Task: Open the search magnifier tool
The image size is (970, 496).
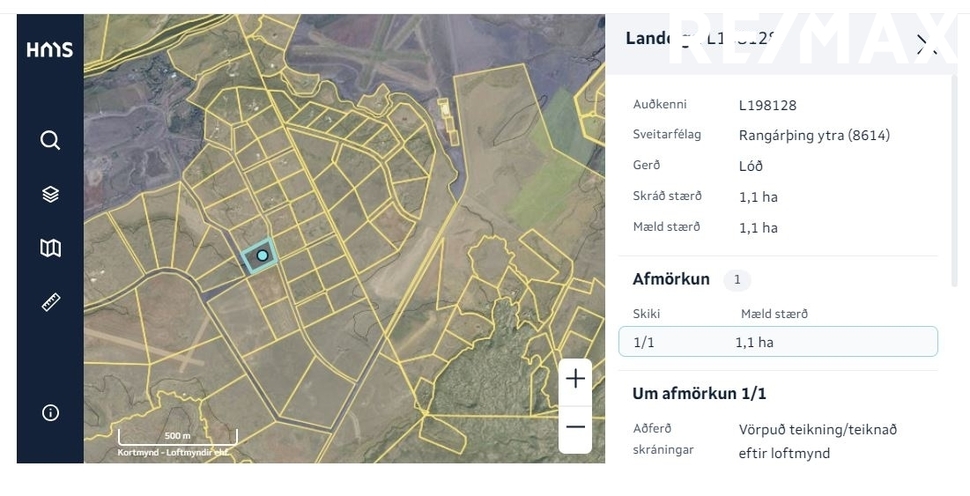Action: [50, 140]
